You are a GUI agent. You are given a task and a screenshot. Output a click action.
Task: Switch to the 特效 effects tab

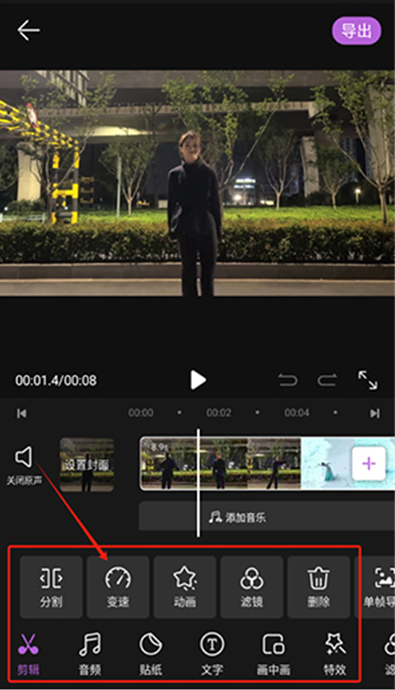click(335, 654)
